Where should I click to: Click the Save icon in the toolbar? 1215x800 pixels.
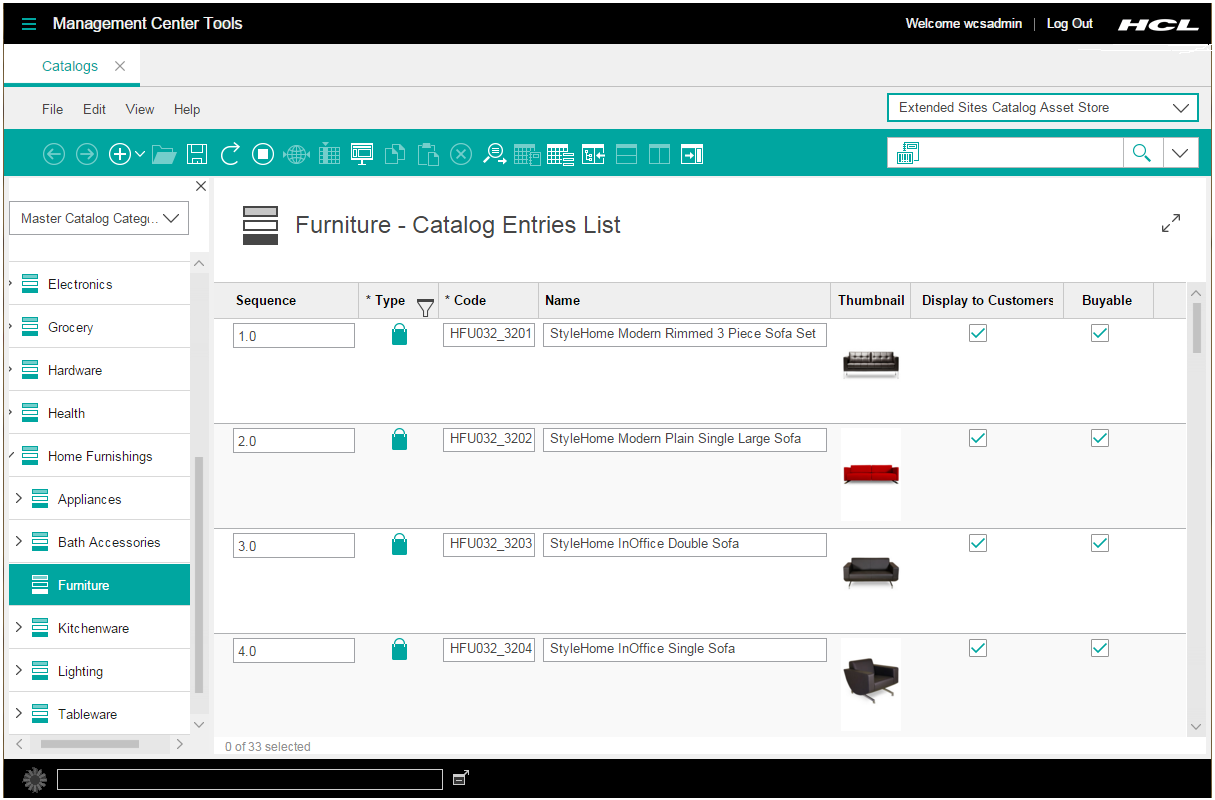[x=197, y=154]
